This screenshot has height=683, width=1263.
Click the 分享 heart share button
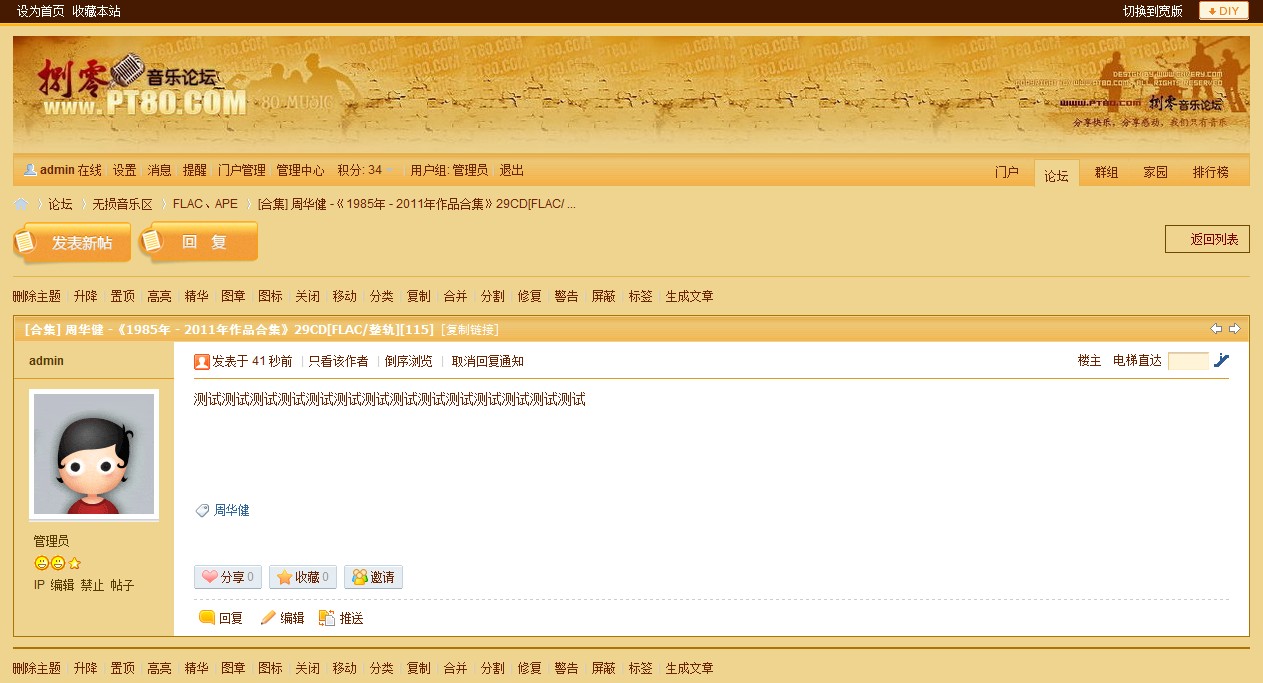(227, 577)
